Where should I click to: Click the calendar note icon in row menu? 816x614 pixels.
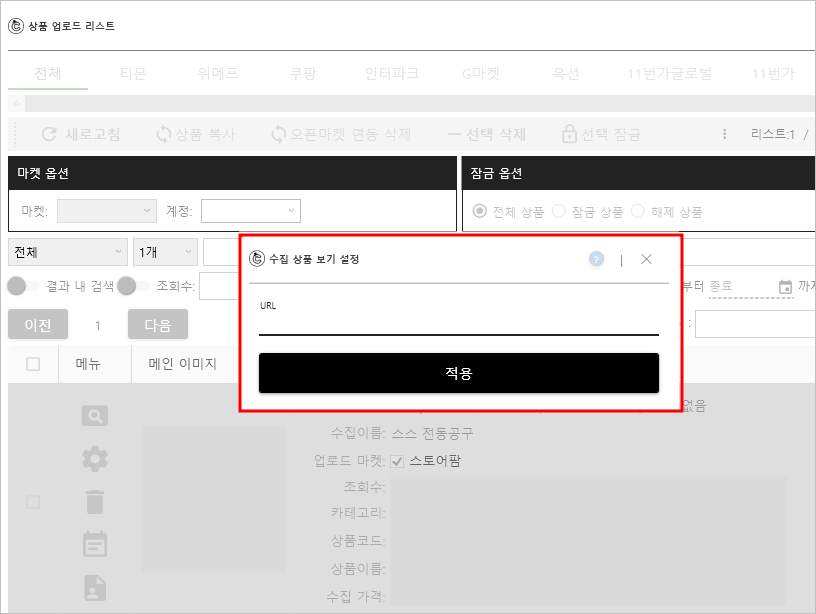(x=95, y=544)
